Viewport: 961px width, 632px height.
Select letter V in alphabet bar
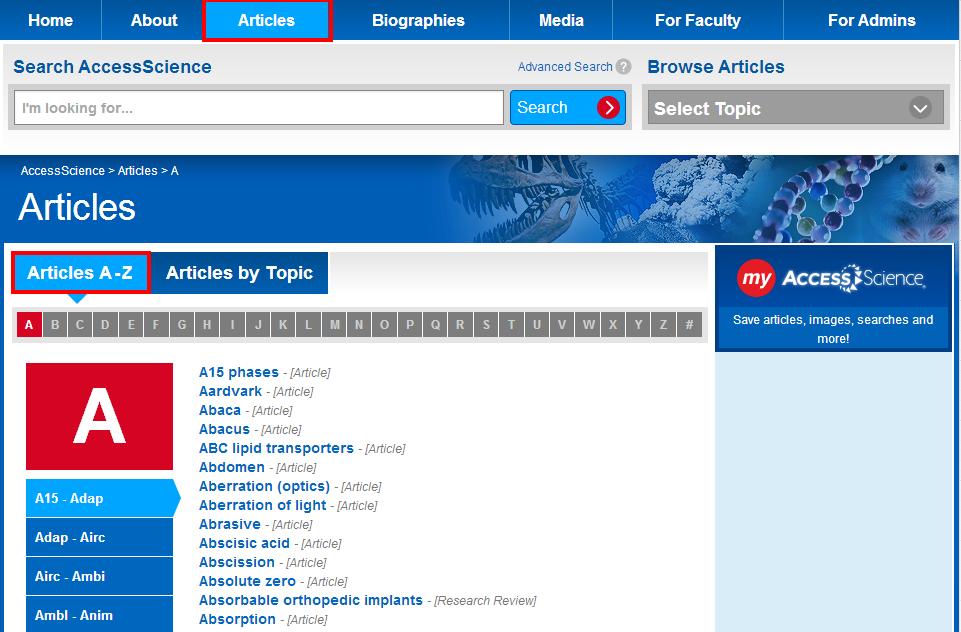click(x=562, y=324)
